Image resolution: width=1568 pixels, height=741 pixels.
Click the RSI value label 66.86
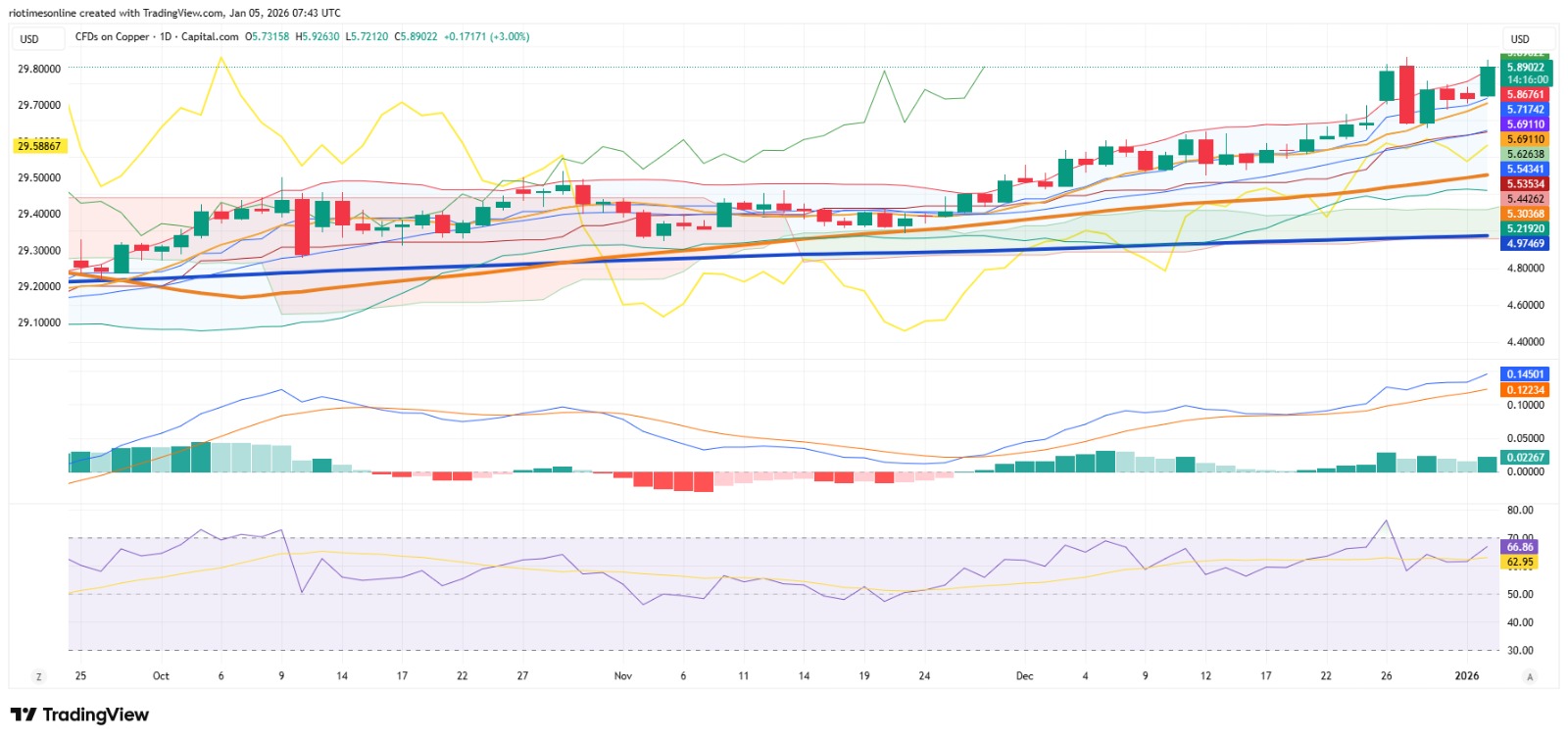1521,547
